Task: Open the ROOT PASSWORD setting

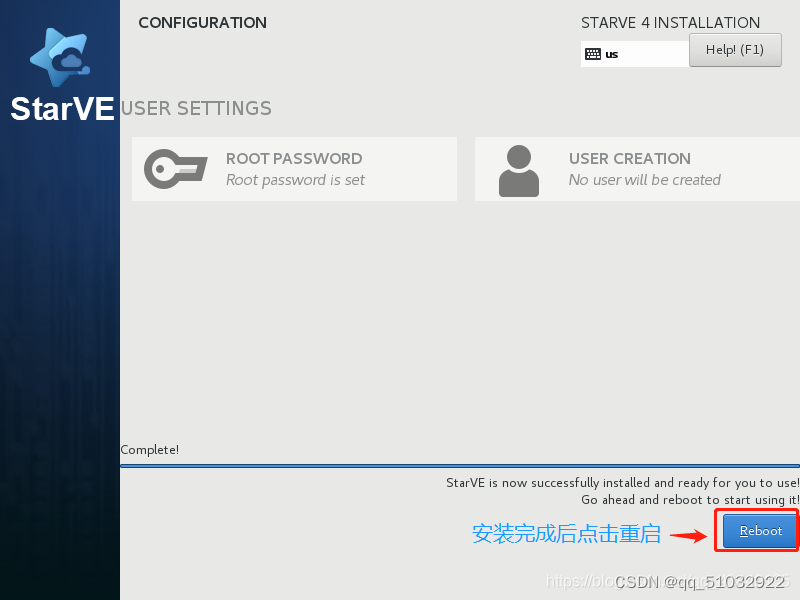Action: 294,169
